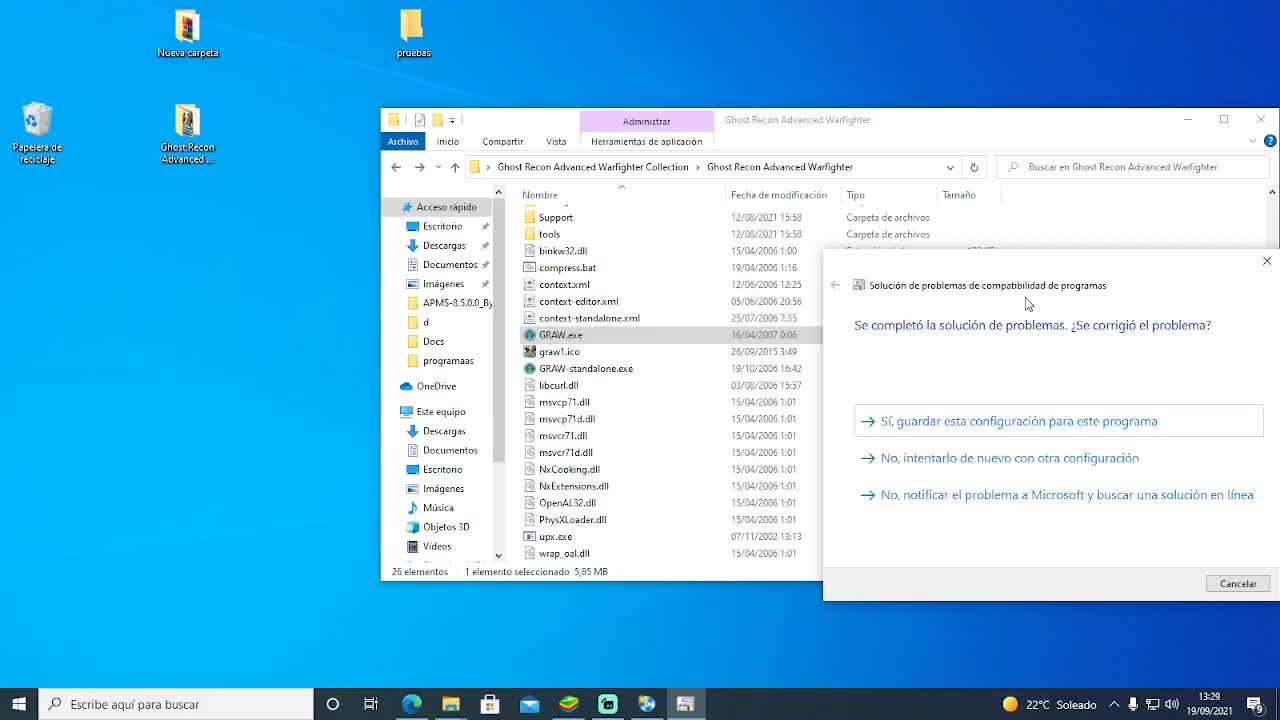Click the Administrar contextual tab

(x=646, y=121)
